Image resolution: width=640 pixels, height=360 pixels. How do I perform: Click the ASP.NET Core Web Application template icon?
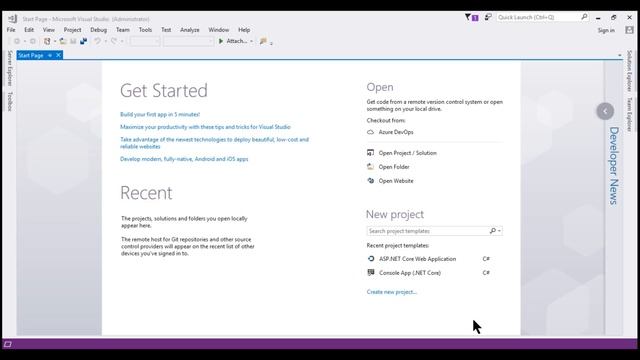pos(371,259)
